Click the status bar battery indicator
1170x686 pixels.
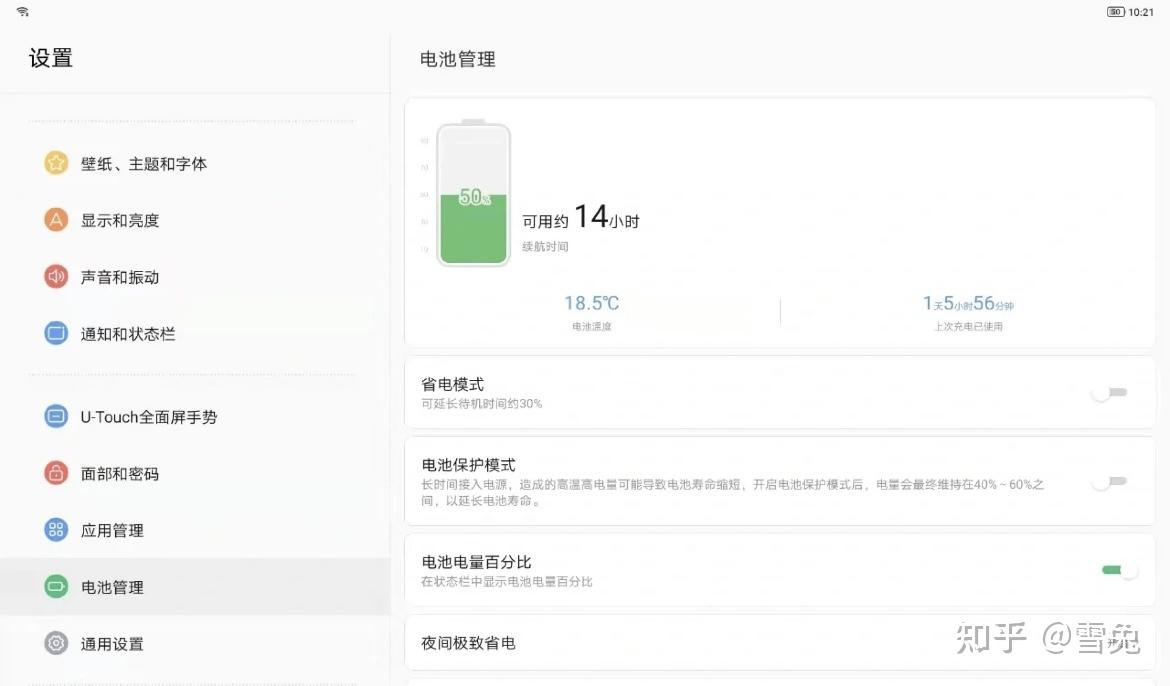click(x=1115, y=12)
